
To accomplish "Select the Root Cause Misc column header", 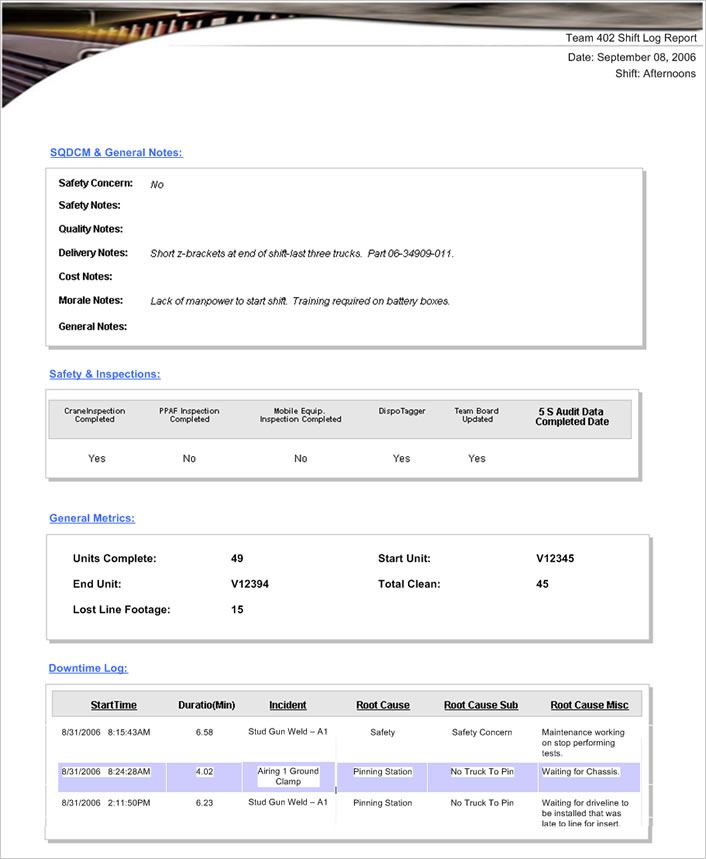I will [x=589, y=705].
